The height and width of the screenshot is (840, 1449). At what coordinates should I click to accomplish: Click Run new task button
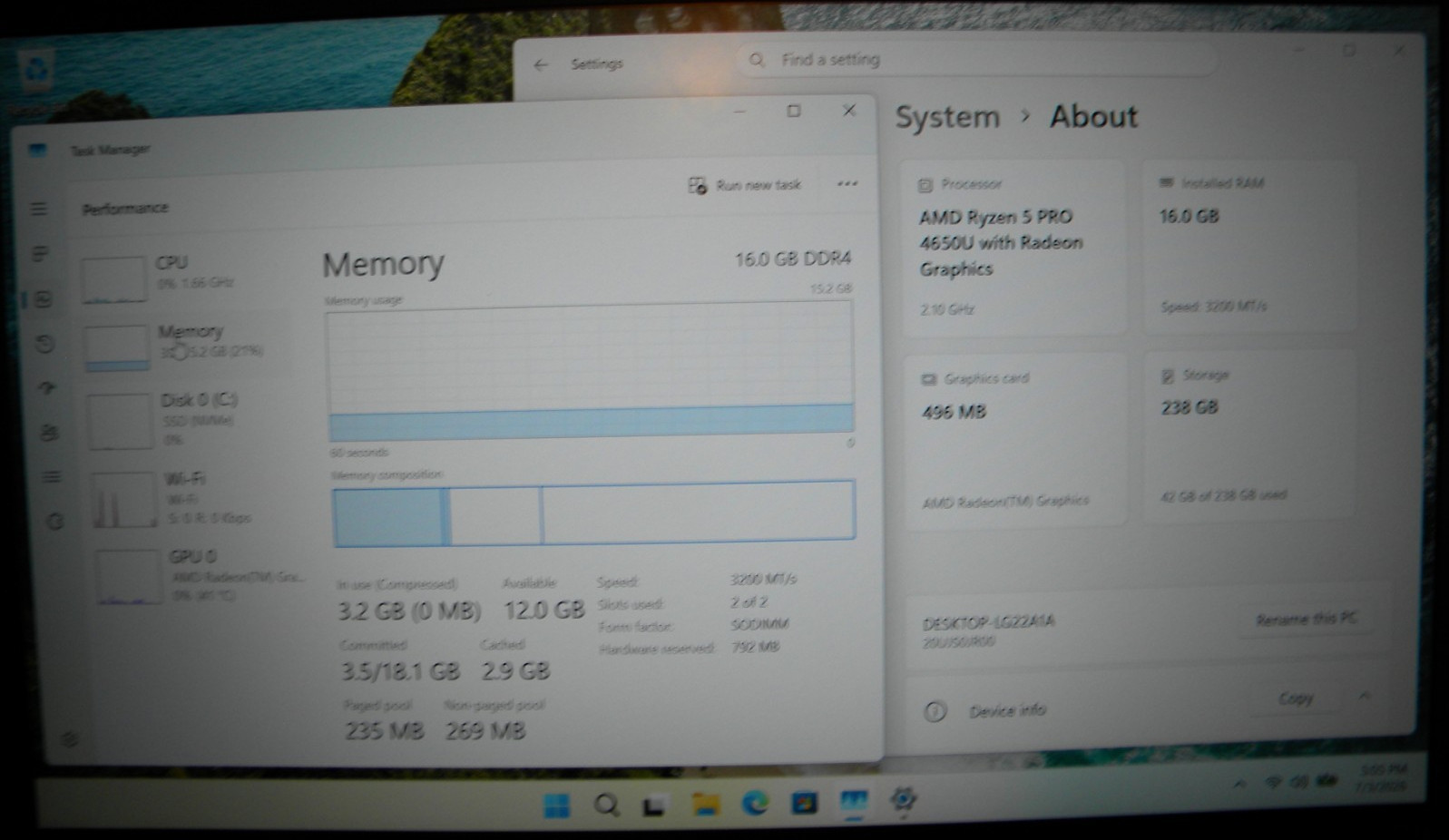coord(745,185)
